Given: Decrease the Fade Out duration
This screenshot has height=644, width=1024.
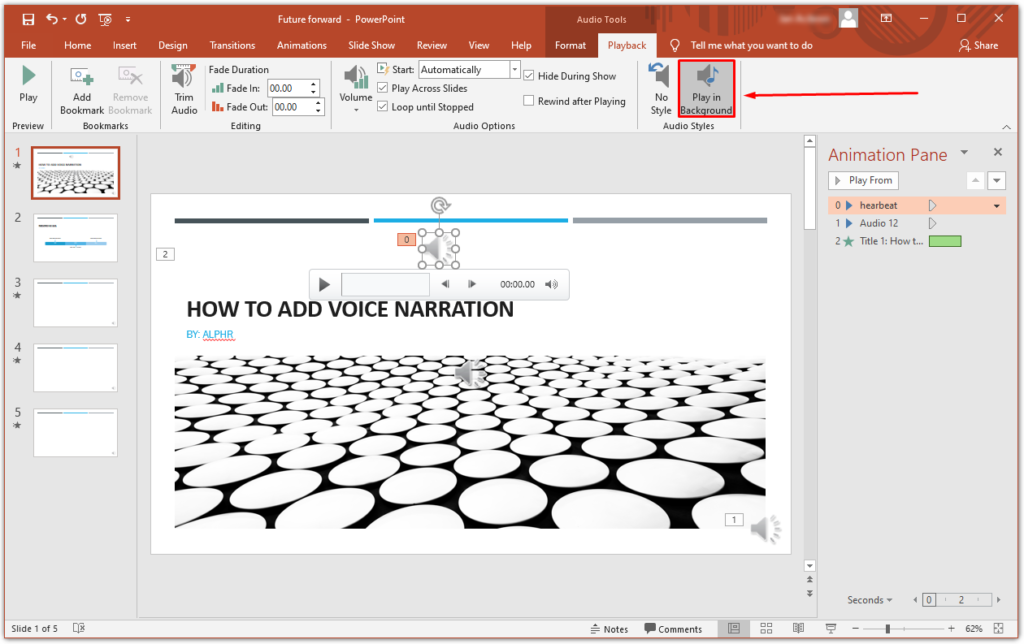Looking at the screenshot, I should coord(318,110).
